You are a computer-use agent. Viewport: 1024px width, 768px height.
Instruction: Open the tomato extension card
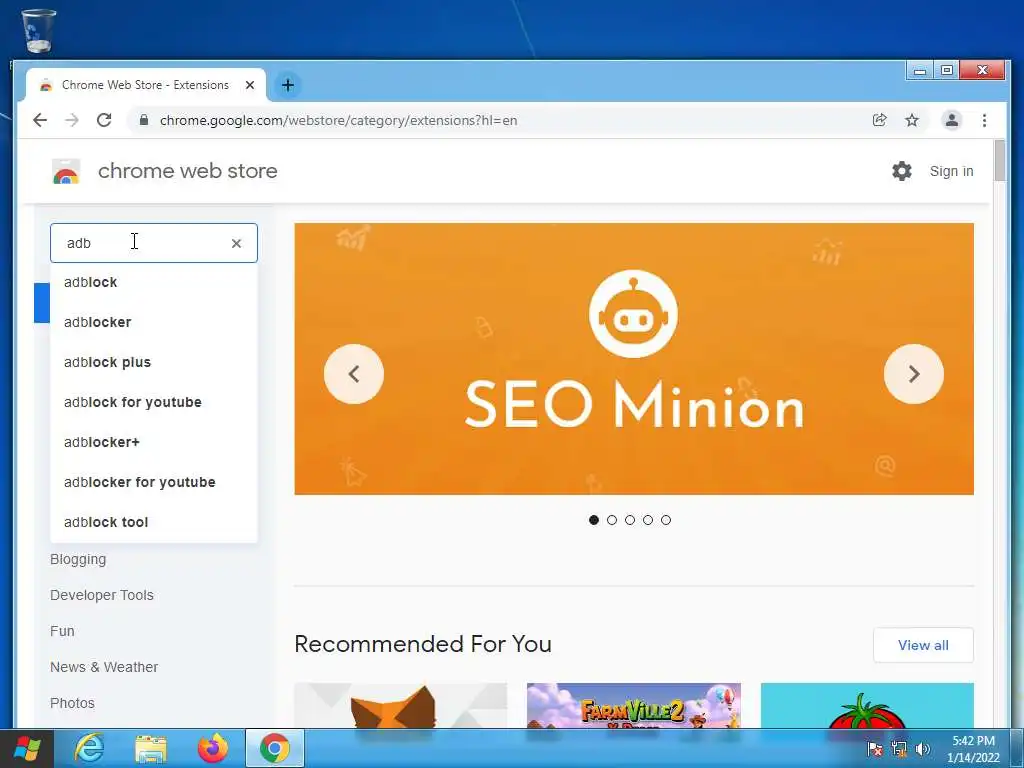click(x=867, y=705)
